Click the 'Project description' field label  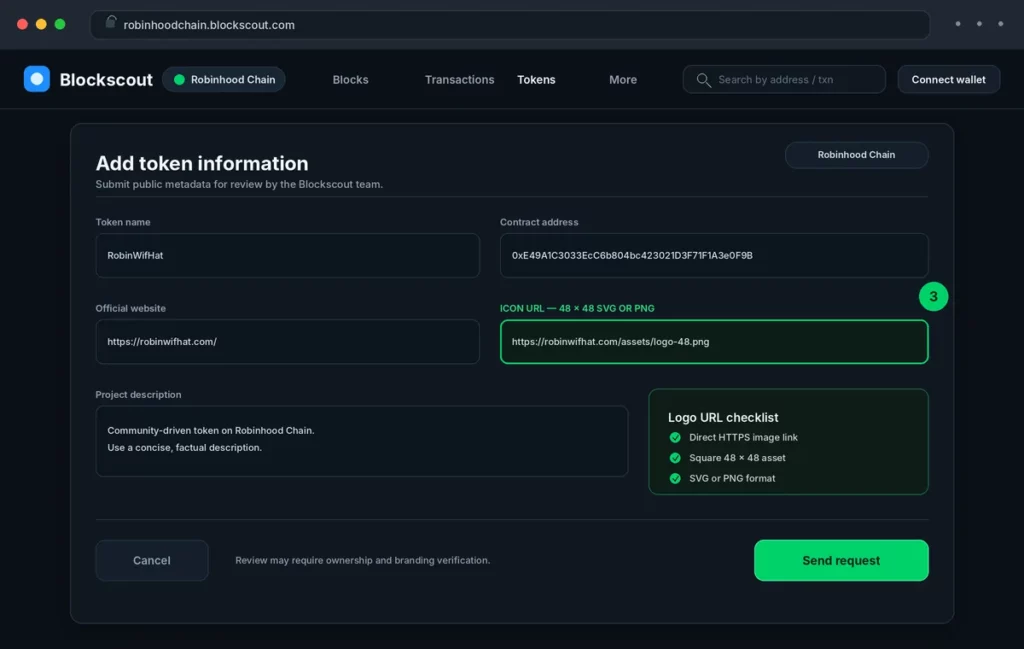coord(138,394)
